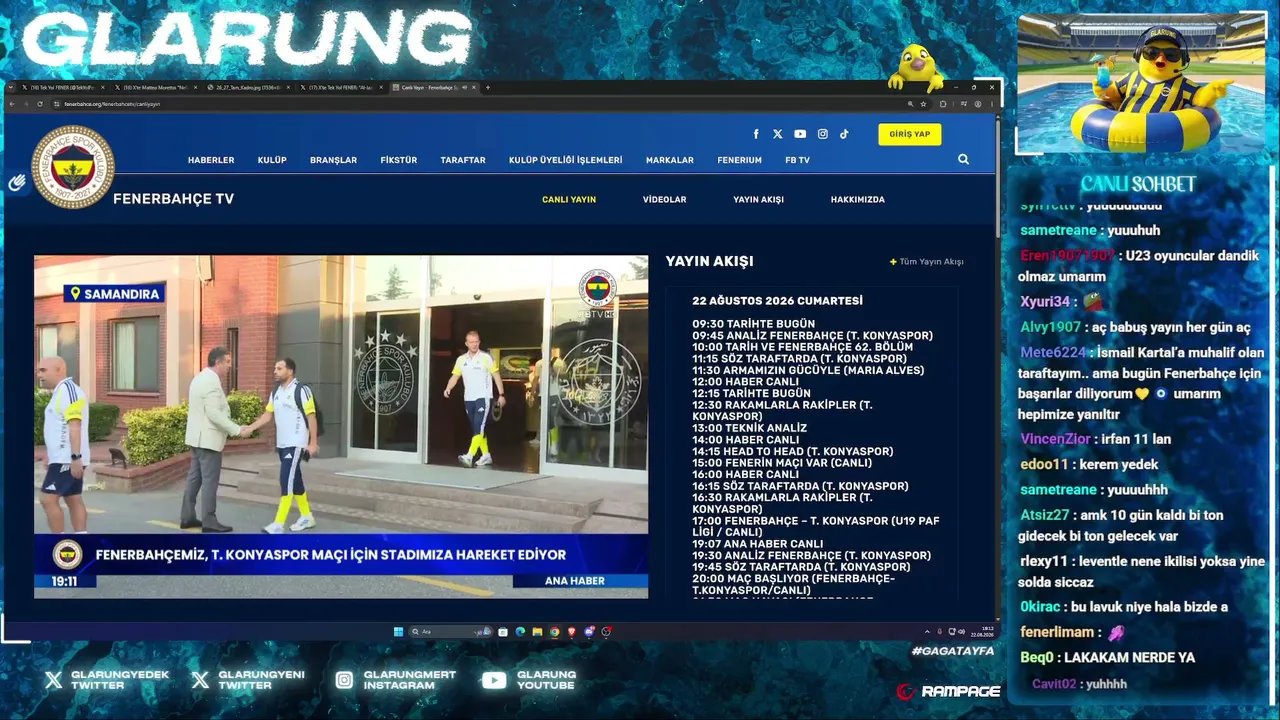The height and width of the screenshot is (720, 1280).
Task: Click the 22 AĞUSTOS 2026 CUMARTESİ date heading
Action: coord(777,301)
